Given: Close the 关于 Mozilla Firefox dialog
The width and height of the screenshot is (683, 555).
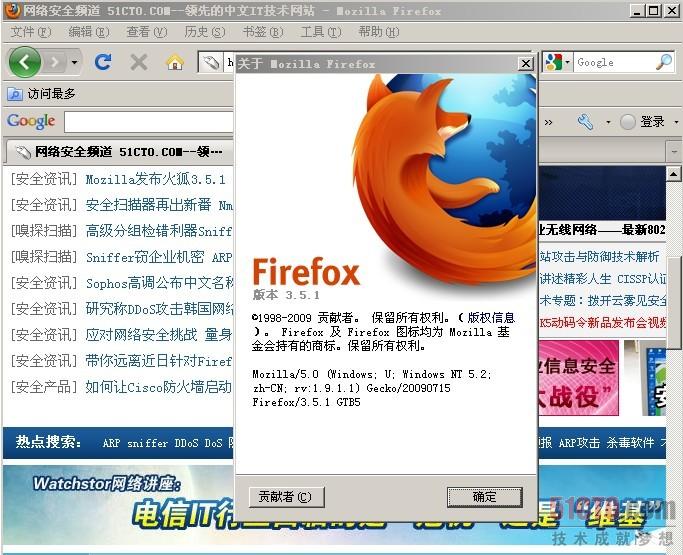Looking at the screenshot, I should click(x=526, y=64).
